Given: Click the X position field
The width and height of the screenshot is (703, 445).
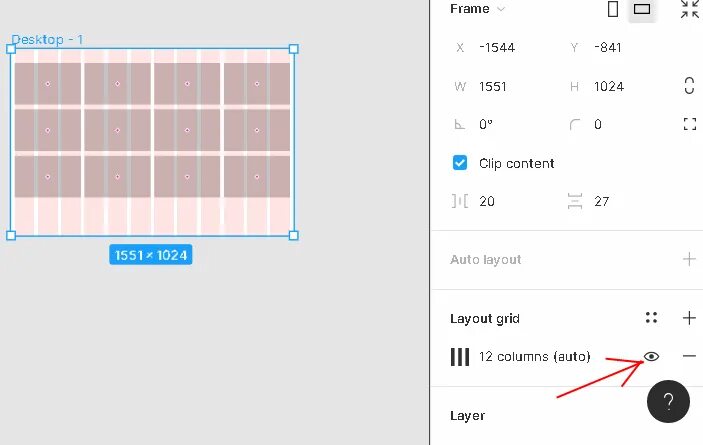Looking at the screenshot, I should tap(506, 48).
